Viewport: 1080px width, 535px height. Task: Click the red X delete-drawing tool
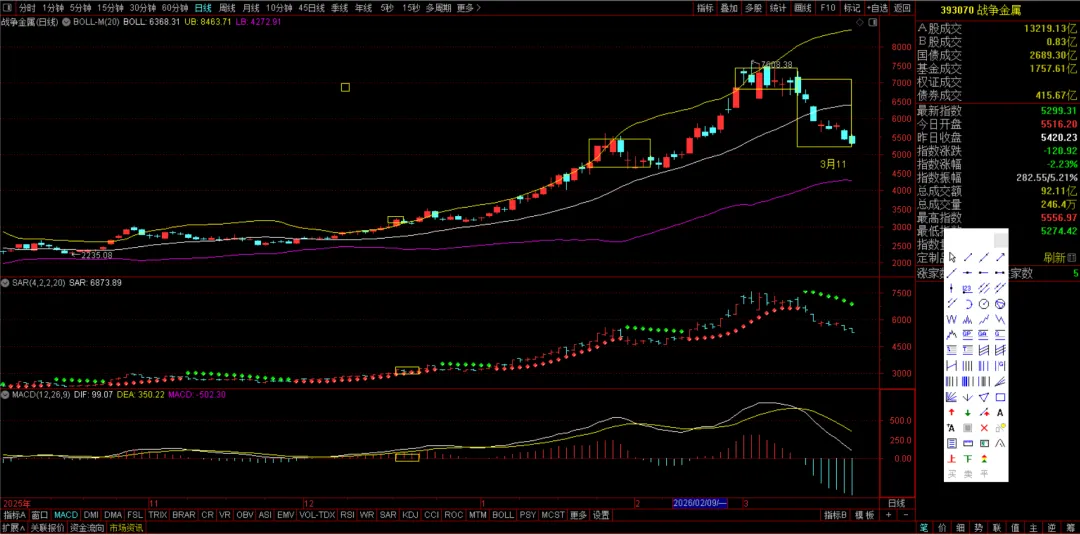pyautogui.click(x=984, y=427)
